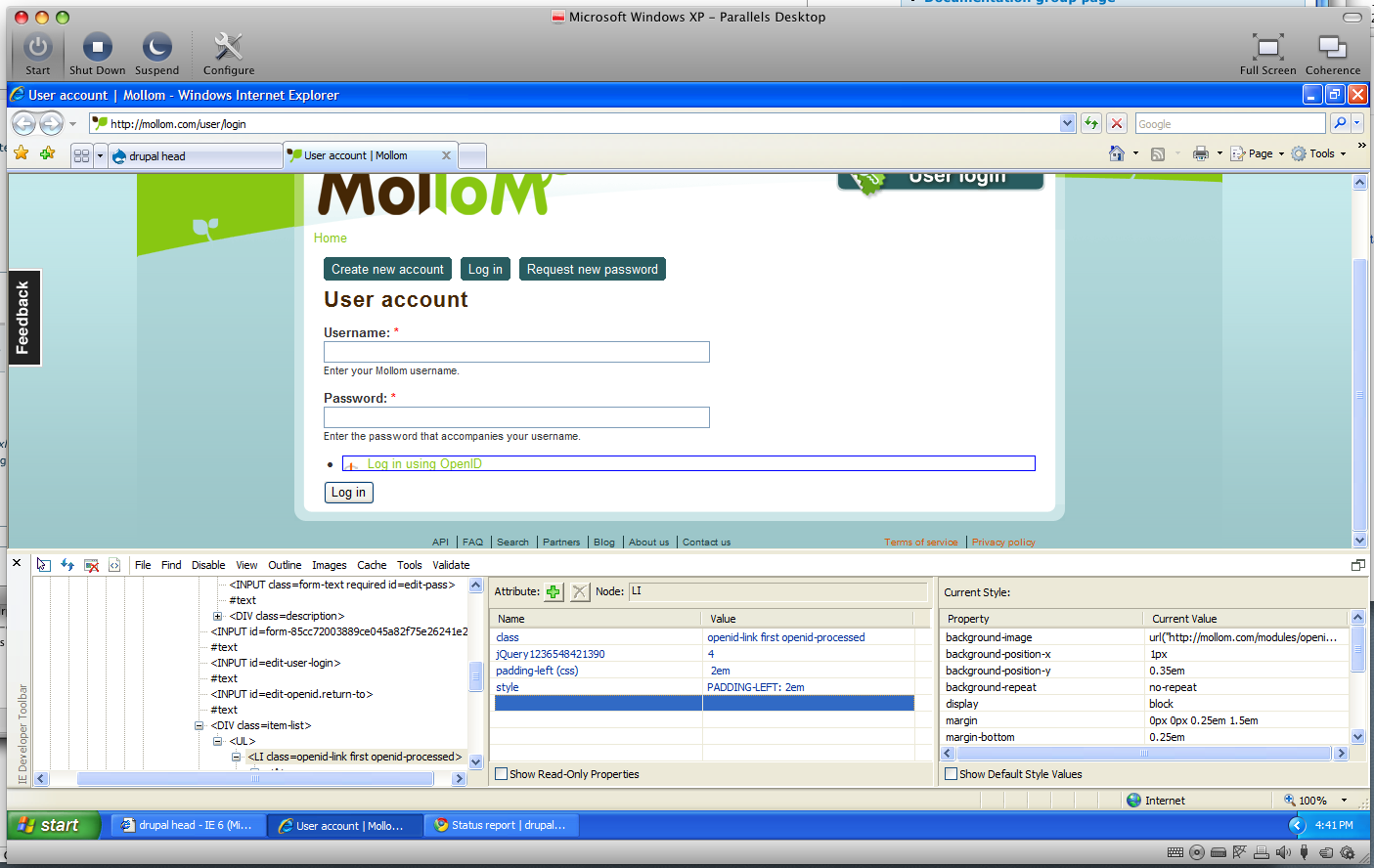
Task: Open the Validate menu
Action: (451, 565)
